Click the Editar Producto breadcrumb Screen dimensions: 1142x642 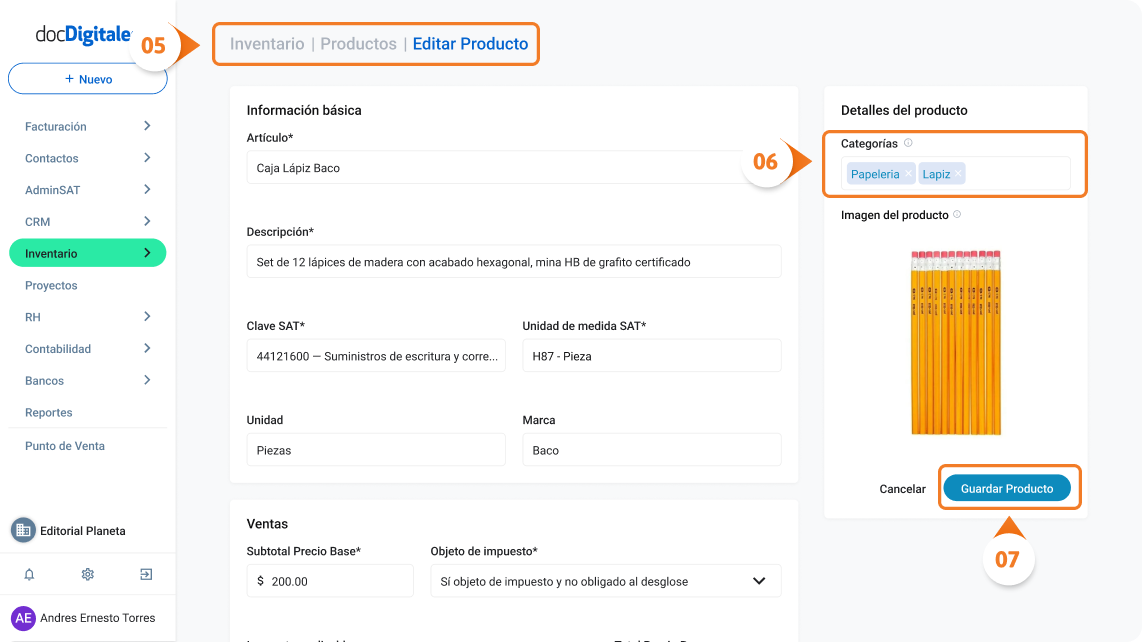(x=470, y=44)
